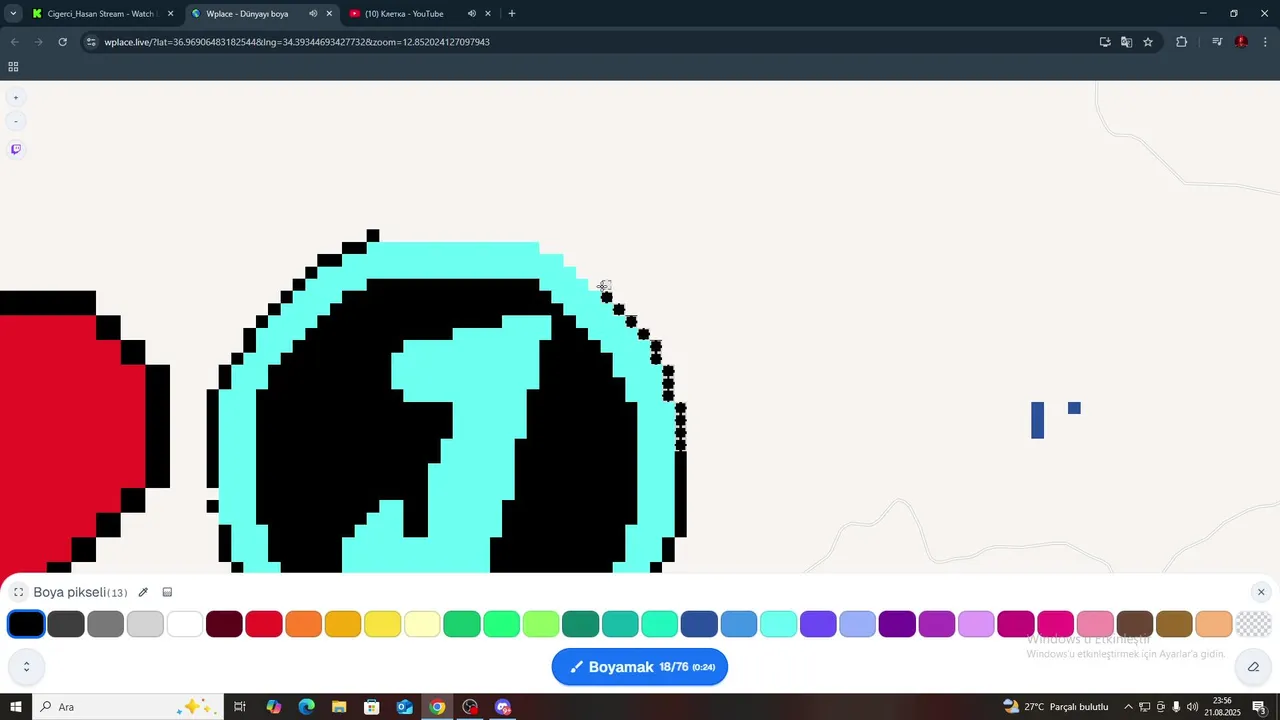This screenshot has width=1280, height=720.
Task: Pick the dark brown color swatch
Action: pos(1135,624)
